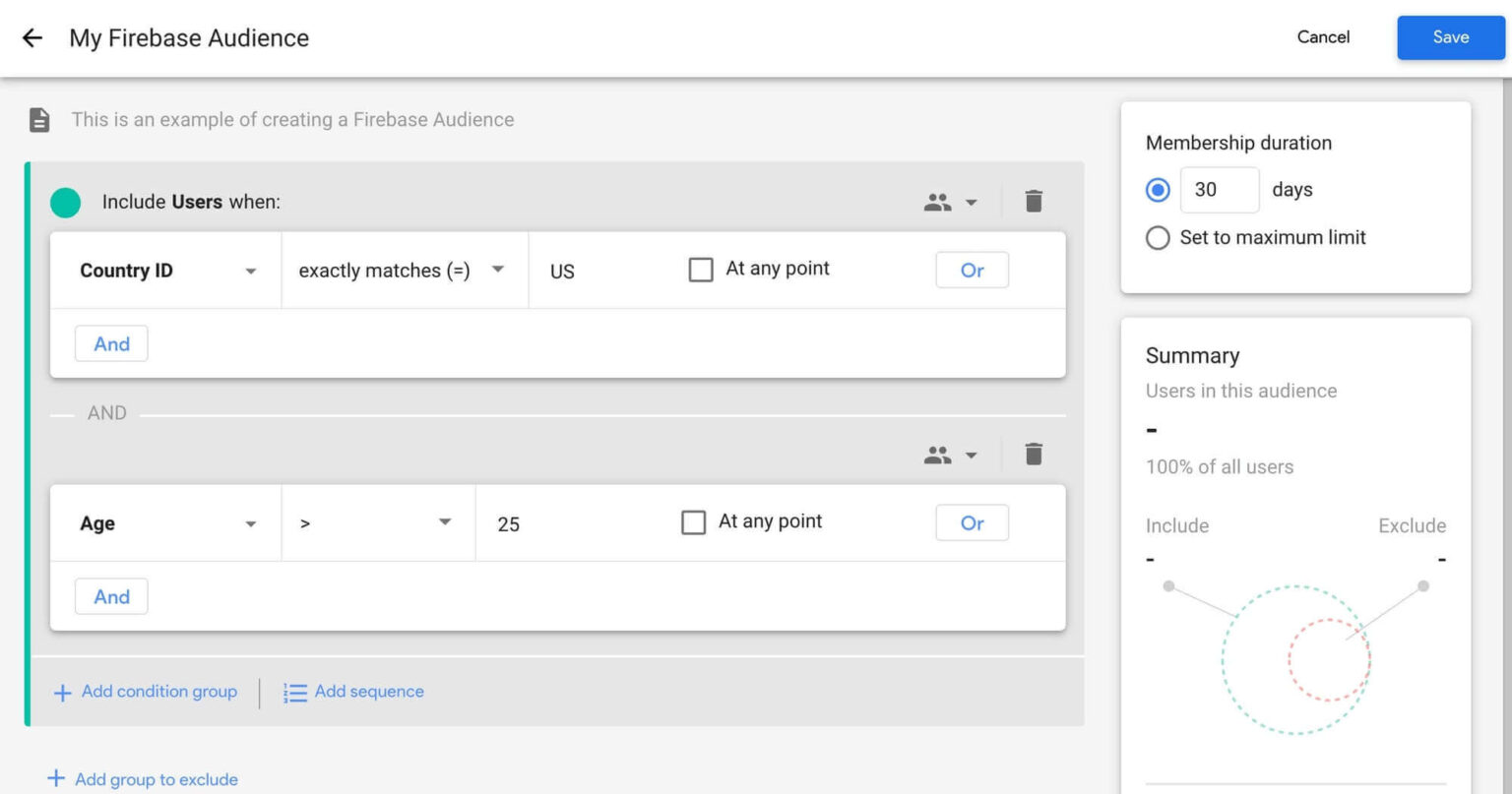1512x794 pixels.
Task: Click Or to add another Country ID condition
Action: (x=972, y=270)
